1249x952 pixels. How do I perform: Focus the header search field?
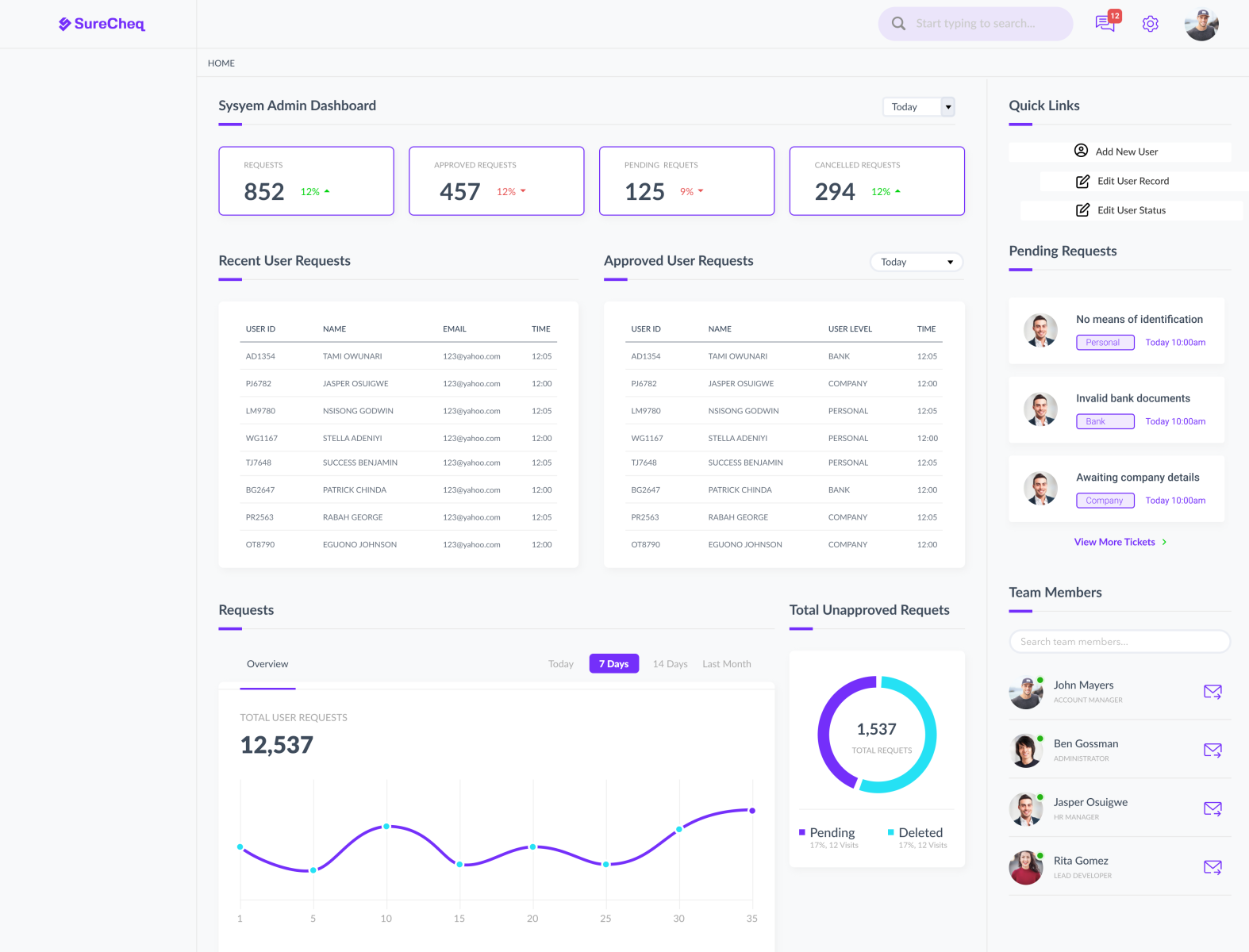[x=976, y=24]
